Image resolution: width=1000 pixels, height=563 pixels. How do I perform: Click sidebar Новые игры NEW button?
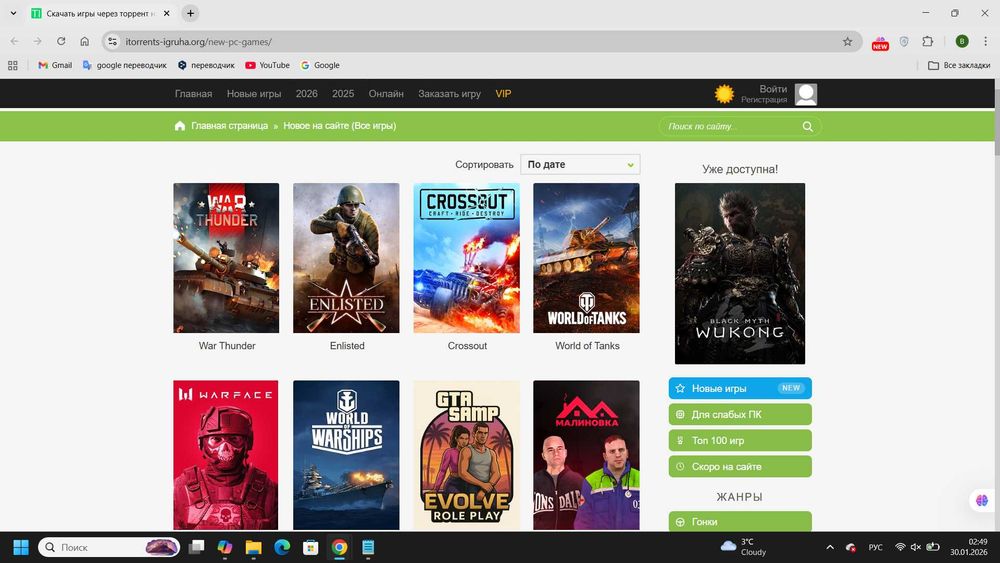coord(740,388)
